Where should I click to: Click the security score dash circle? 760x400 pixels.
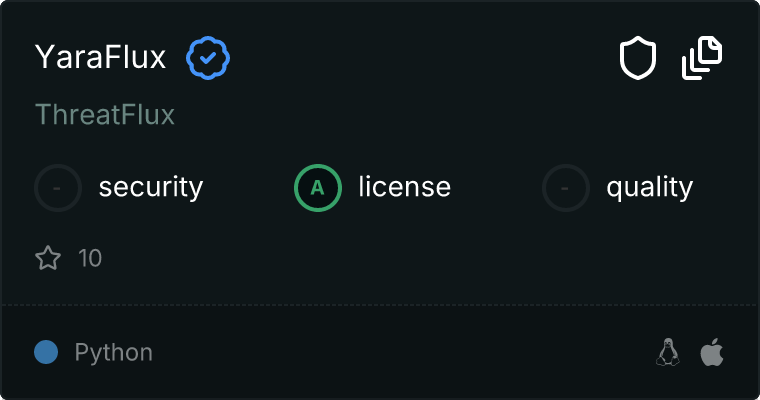click(x=58, y=187)
